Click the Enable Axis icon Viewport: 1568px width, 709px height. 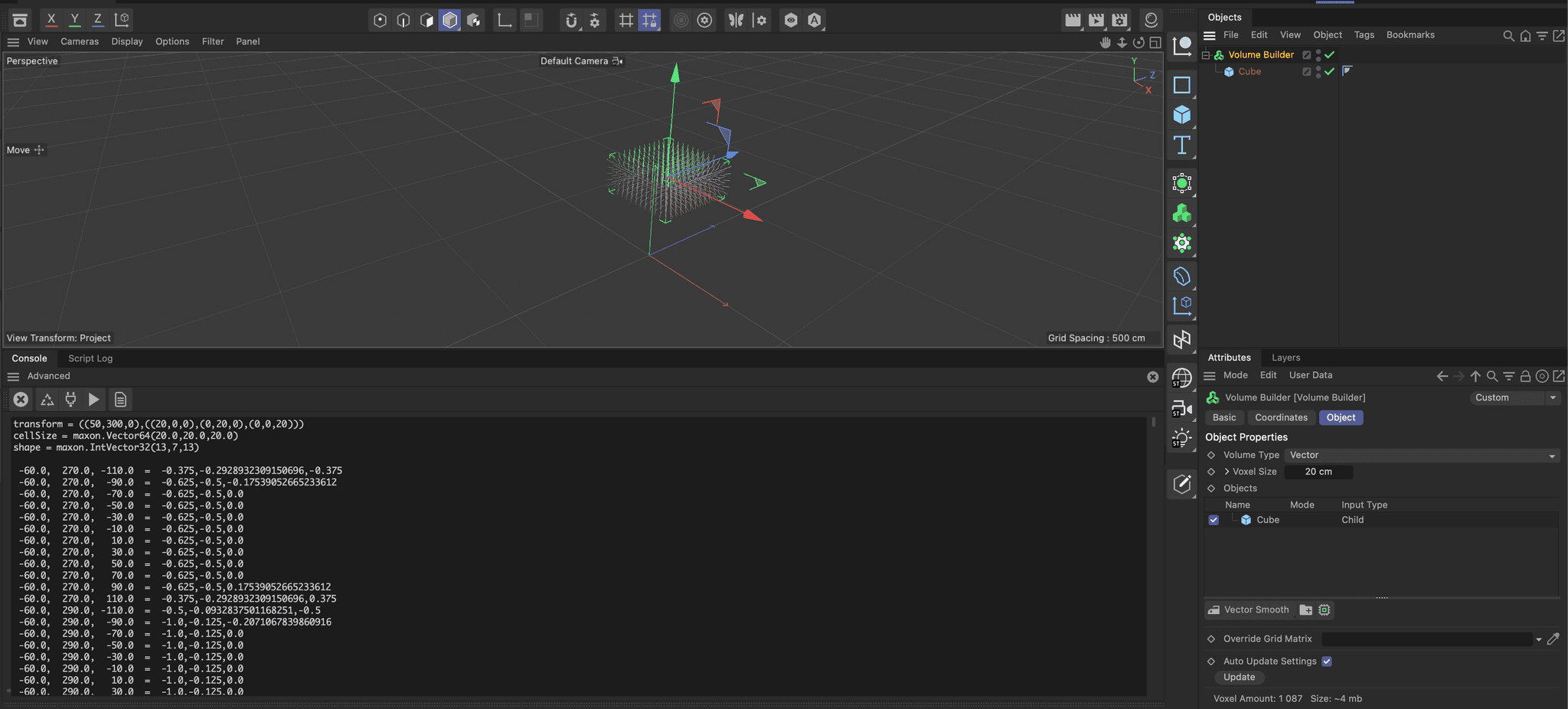coord(504,21)
